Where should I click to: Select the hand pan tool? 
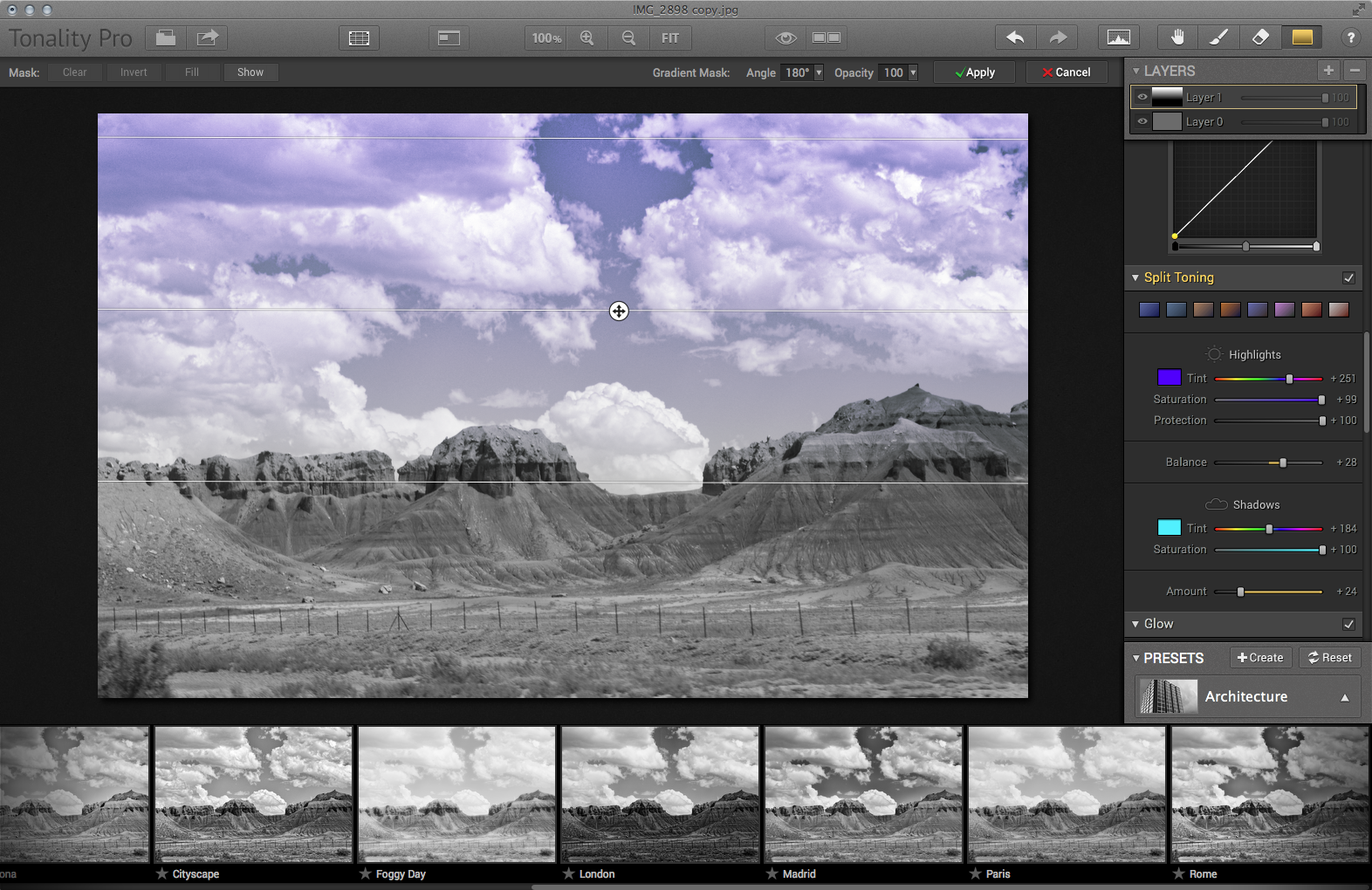[x=1178, y=38]
